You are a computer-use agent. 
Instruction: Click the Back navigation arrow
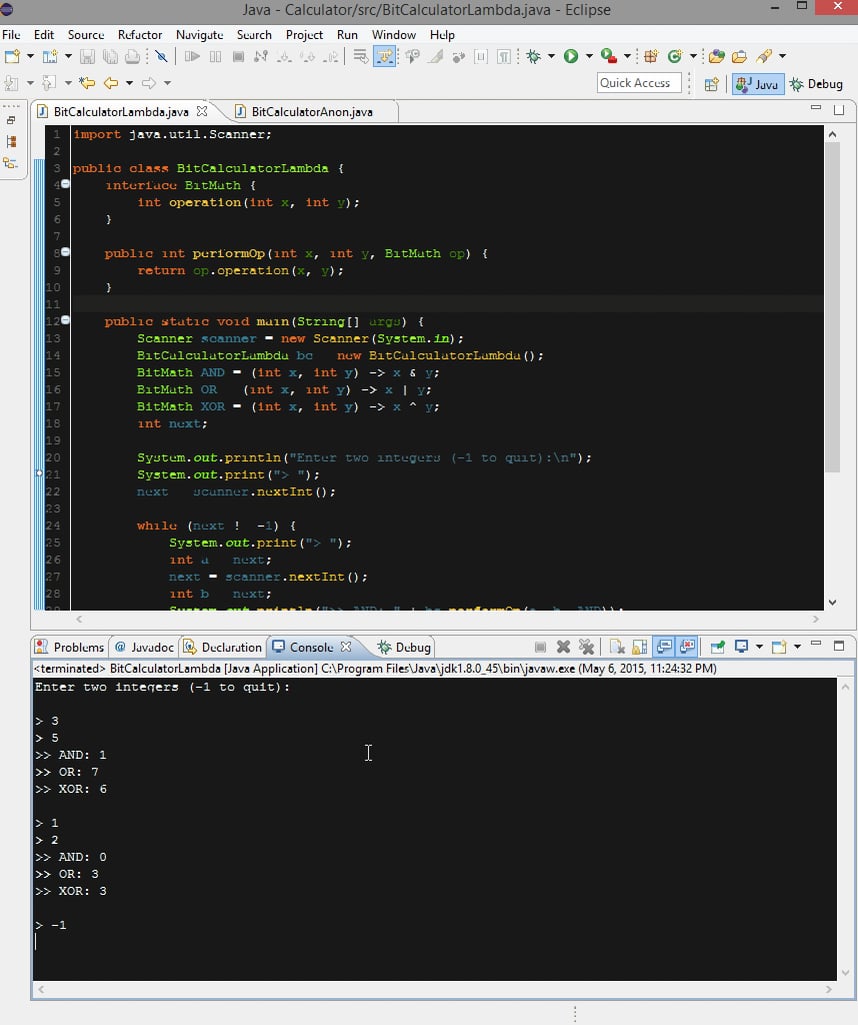click(111, 83)
